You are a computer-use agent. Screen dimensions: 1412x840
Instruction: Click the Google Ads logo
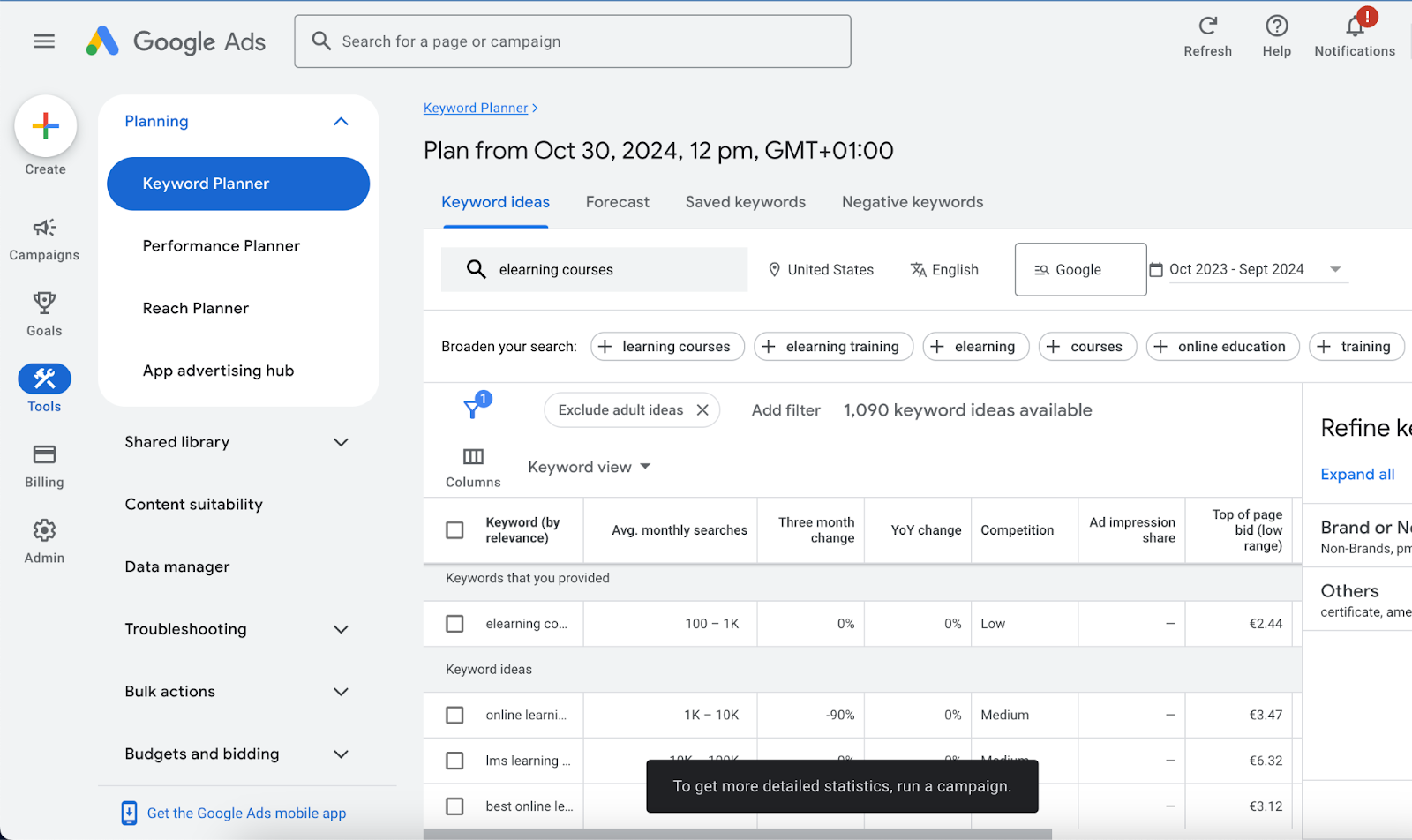click(x=176, y=41)
